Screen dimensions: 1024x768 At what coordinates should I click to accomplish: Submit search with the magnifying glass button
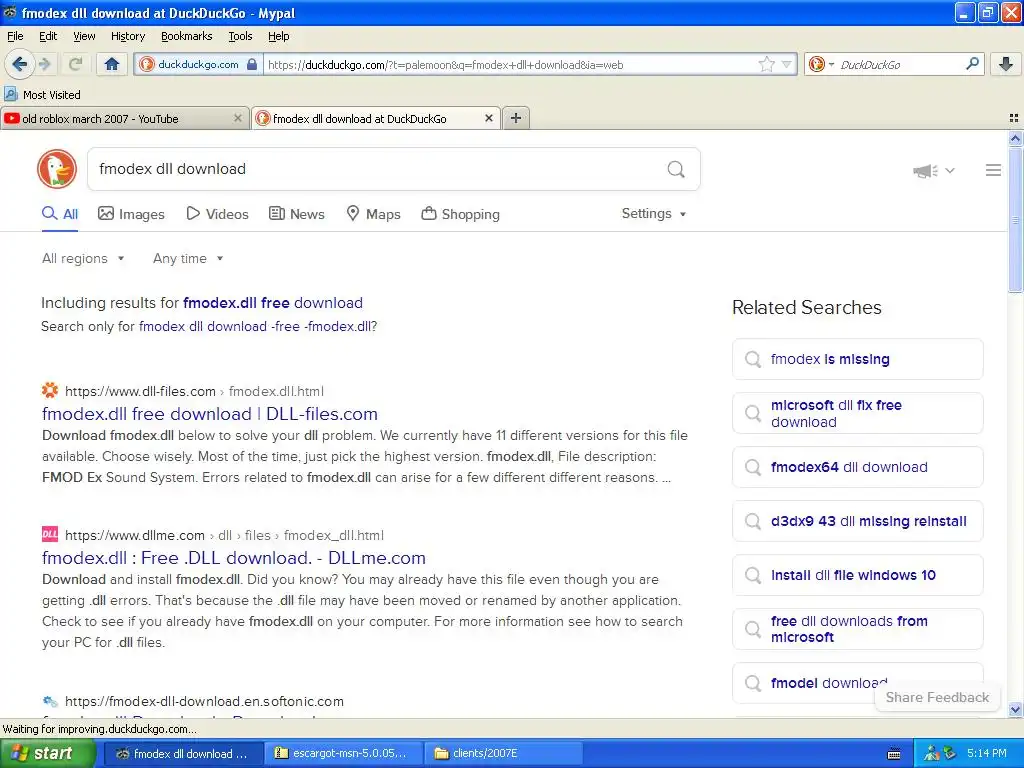(676, 169)
